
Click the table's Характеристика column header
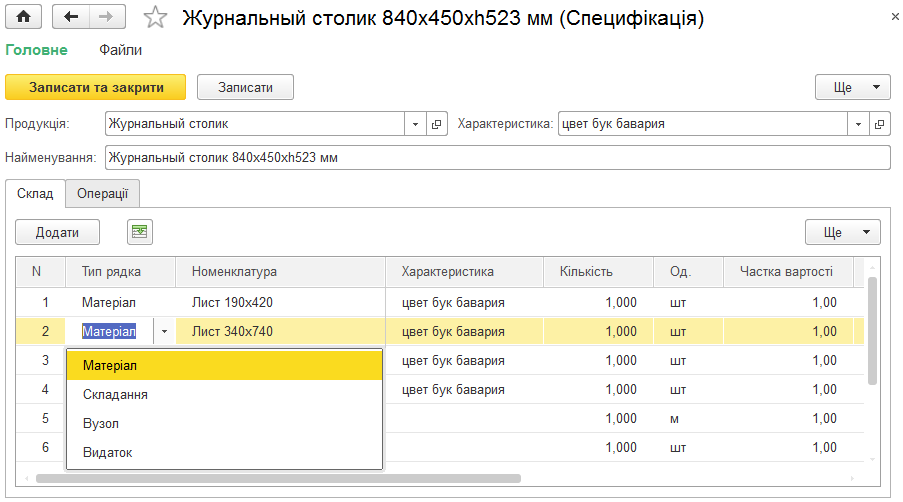464,272
